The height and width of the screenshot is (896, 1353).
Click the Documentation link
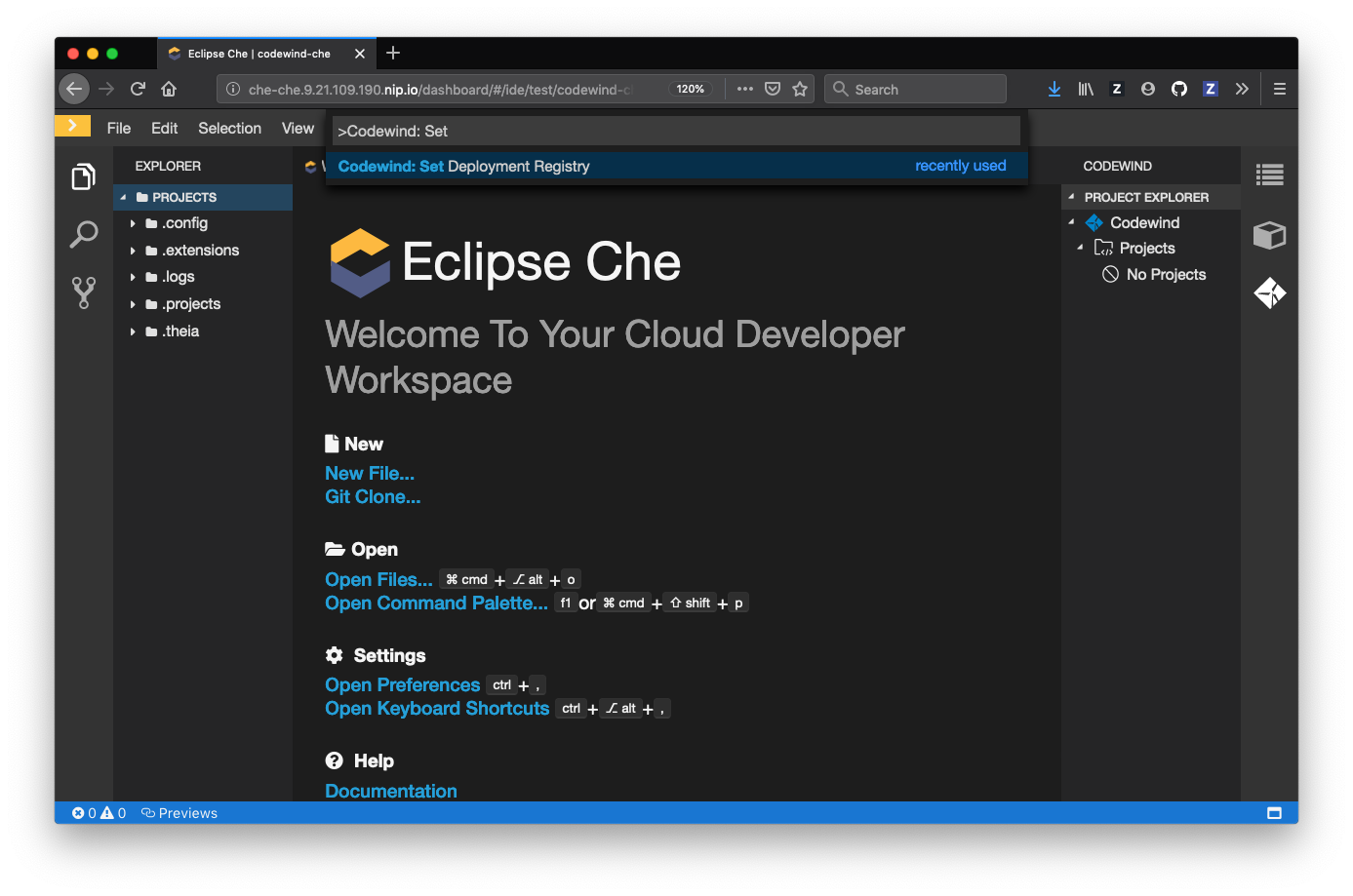click(390, 791)
